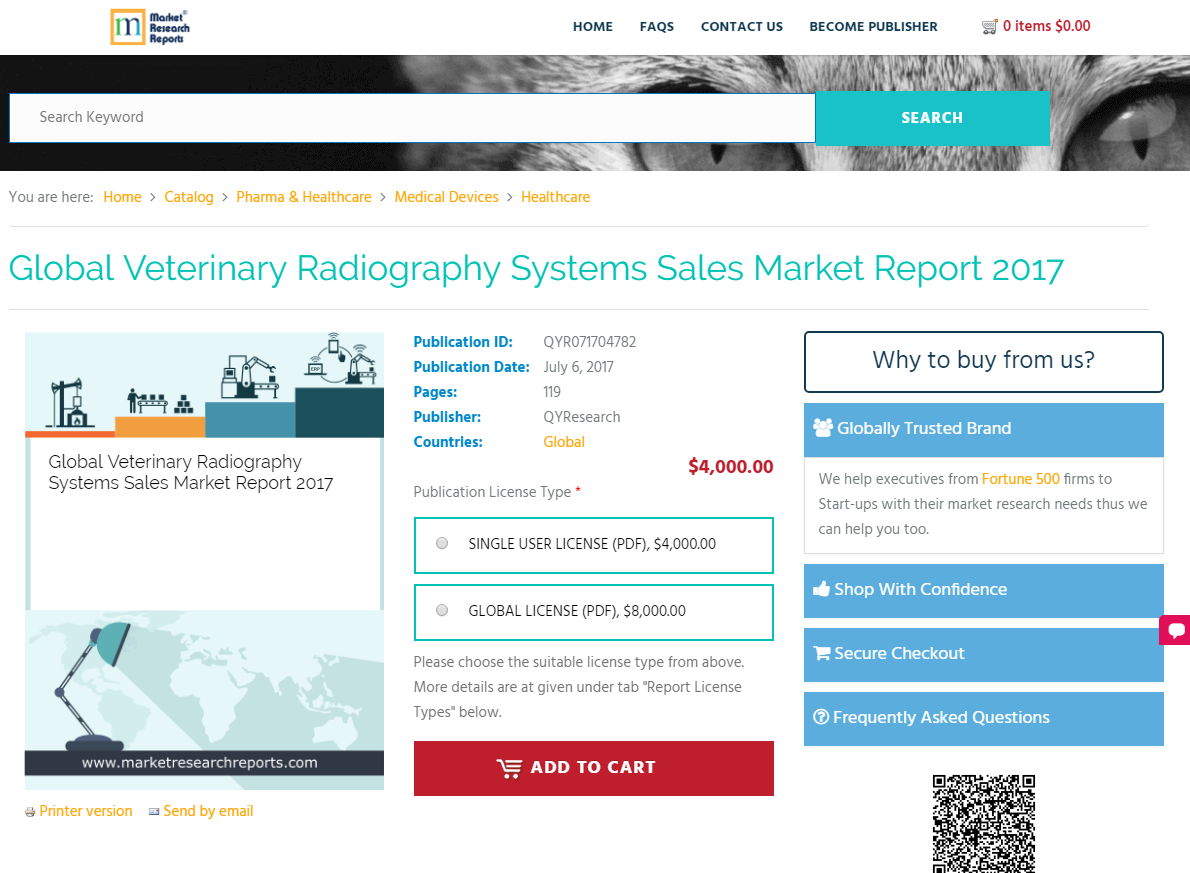Click the Global countries link
Viewport: 1190px width, 873px height.
click(x=564, y=441)
